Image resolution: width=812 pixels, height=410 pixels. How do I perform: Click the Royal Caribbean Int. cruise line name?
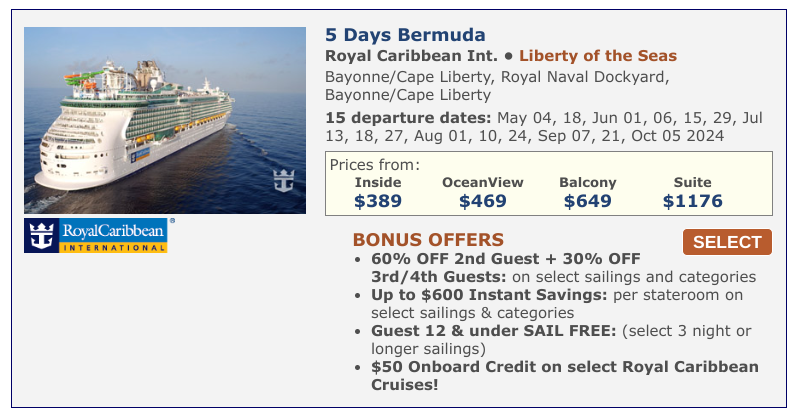pyautogui.click(x=411, y=56)
